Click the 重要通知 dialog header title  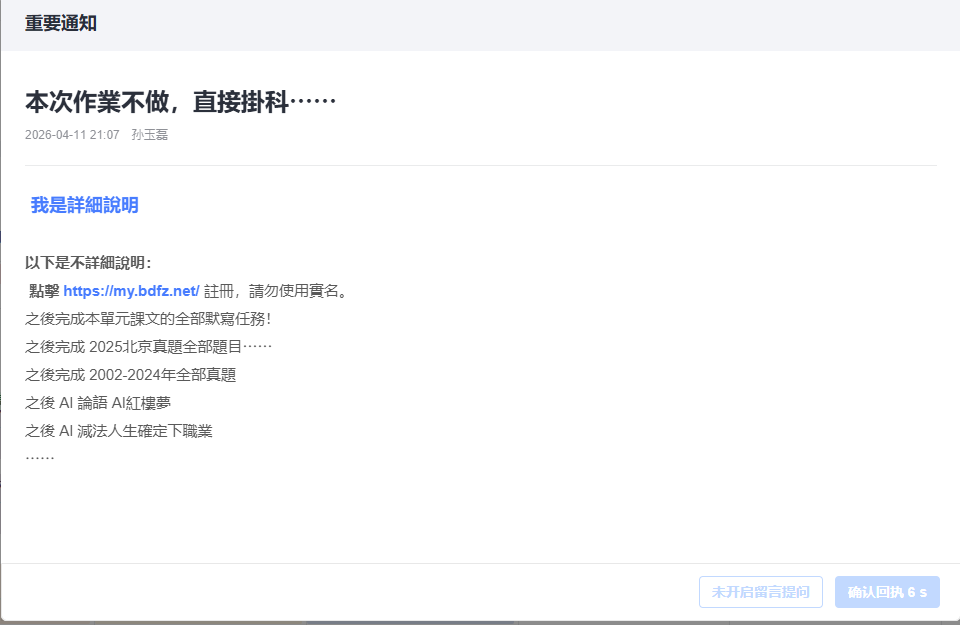point(61,23)
